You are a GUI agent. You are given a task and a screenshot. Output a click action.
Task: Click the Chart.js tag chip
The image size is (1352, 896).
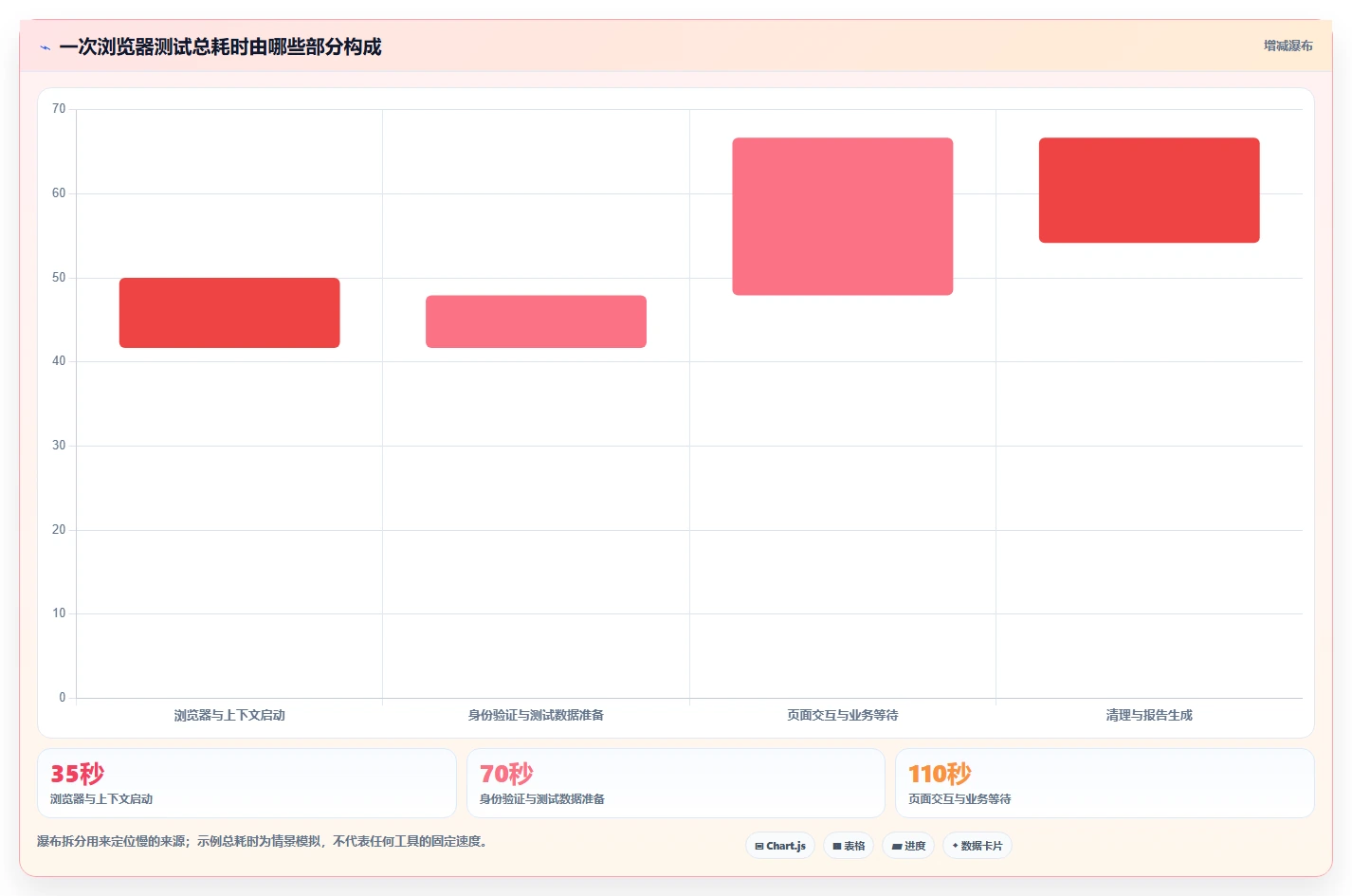pos(780,846)
